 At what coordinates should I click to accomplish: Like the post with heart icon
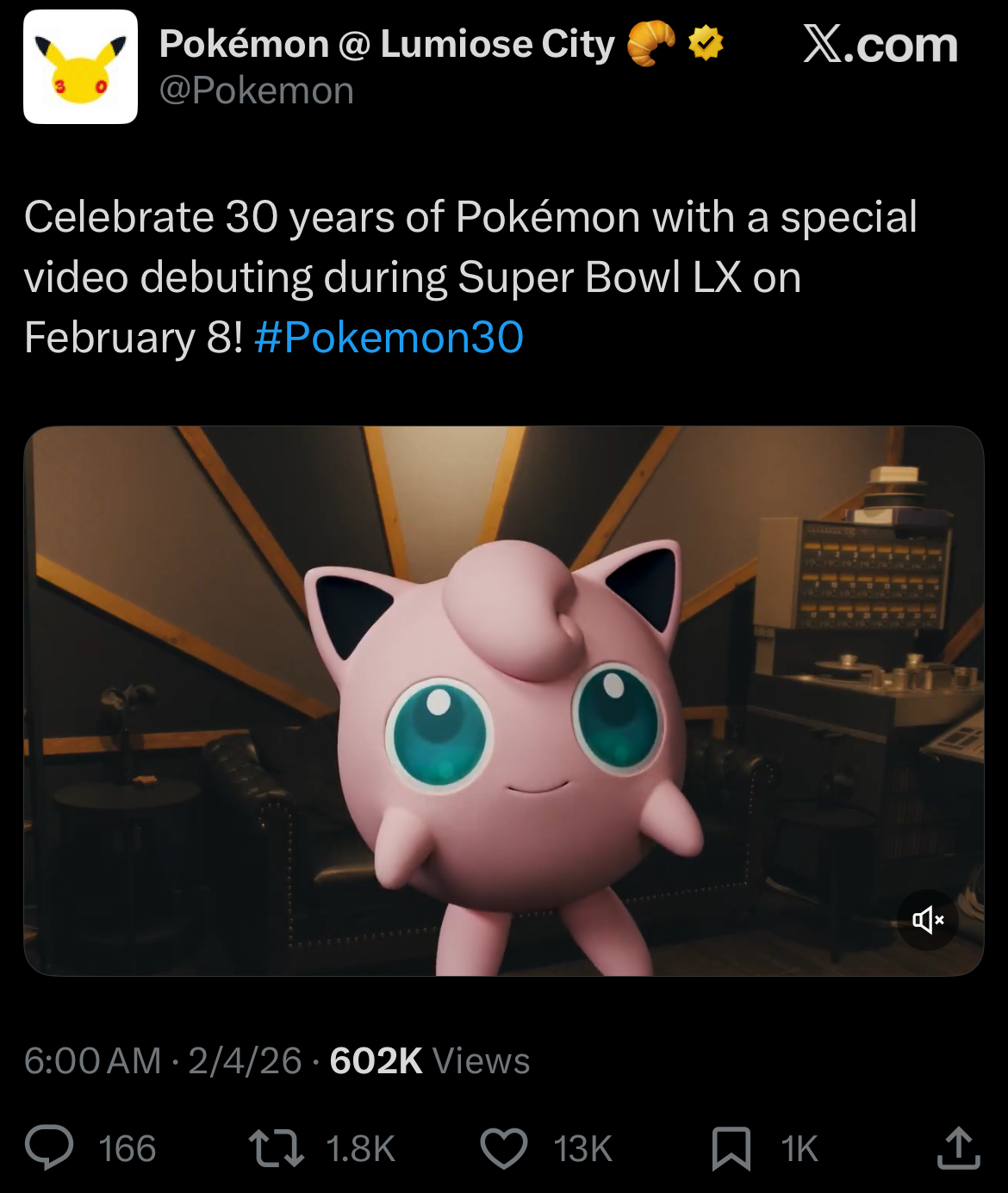click(503, 1149)
